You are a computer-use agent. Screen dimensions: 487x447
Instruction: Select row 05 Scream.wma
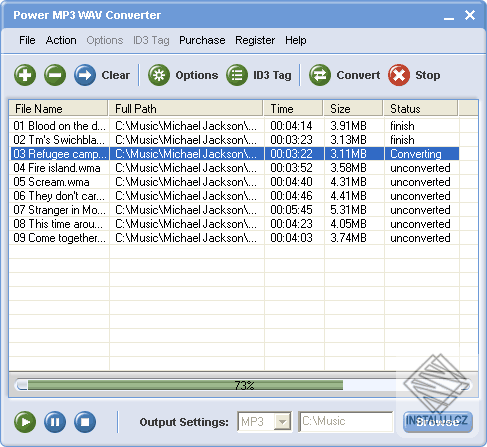pyautogui.click(x=235, y=182)
